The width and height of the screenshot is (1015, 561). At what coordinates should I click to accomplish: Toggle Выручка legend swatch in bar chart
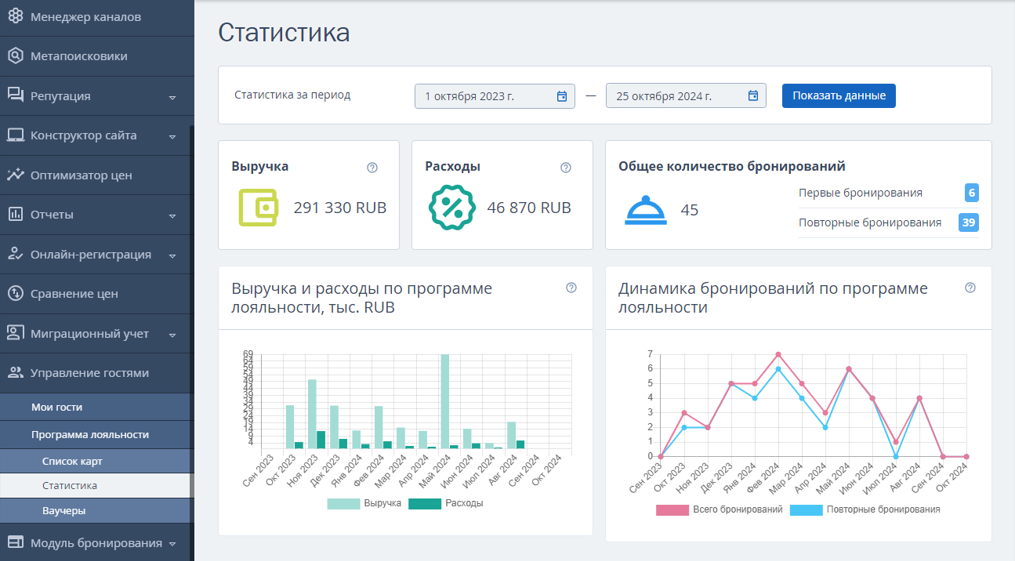pyautogui.click(x=343, y=503)
